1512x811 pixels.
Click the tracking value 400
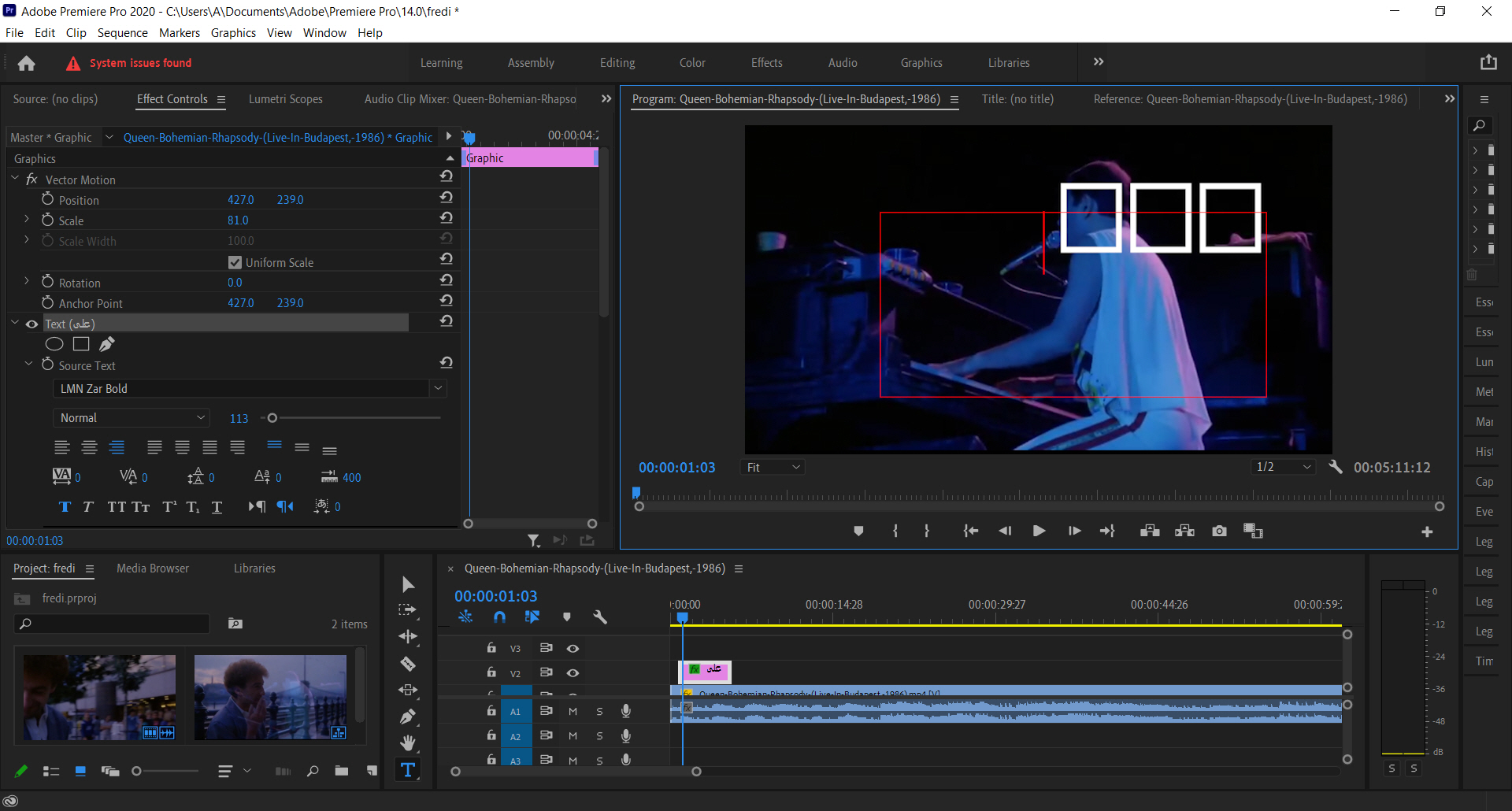click(x=351, y=478)
